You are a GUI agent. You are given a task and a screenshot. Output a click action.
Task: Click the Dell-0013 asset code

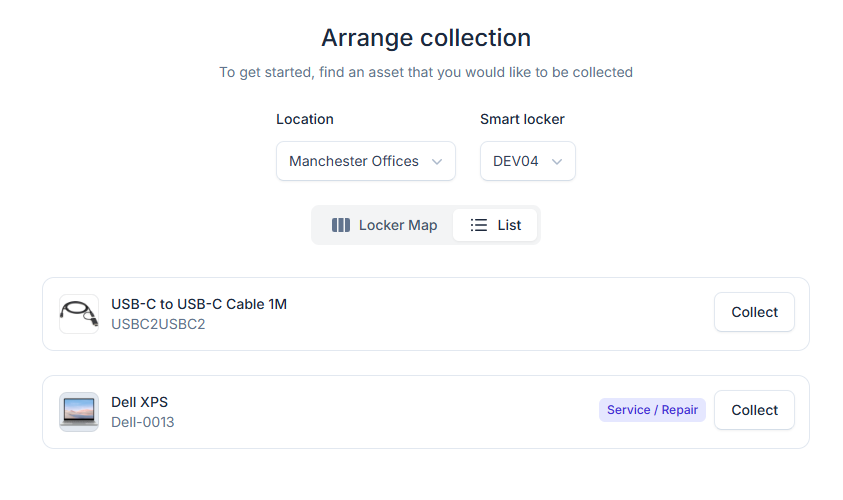click(x=143, y=423)
